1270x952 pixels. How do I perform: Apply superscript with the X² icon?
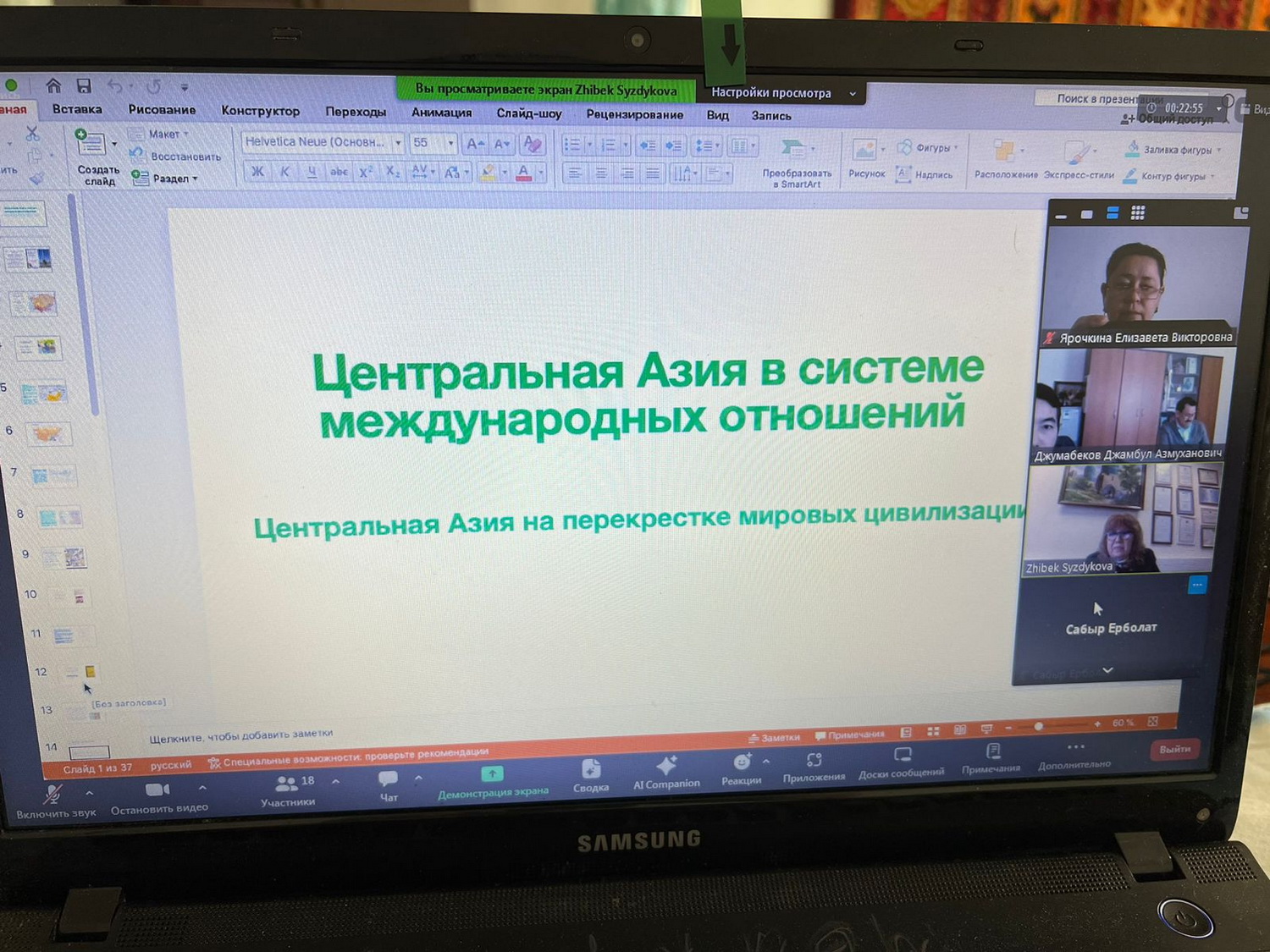pos(366,172)
